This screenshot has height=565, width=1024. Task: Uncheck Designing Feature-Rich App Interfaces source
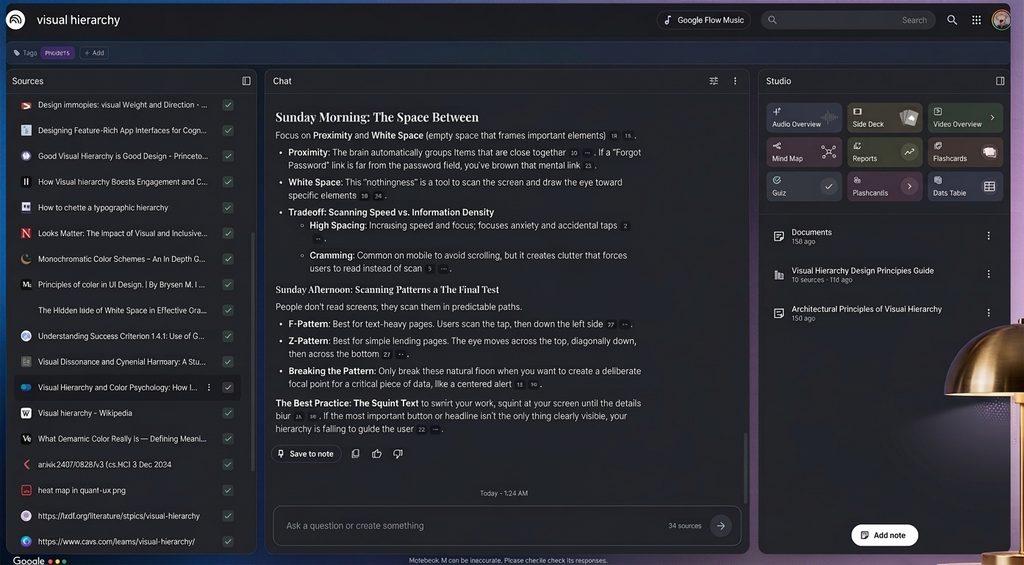pos(228,131)
